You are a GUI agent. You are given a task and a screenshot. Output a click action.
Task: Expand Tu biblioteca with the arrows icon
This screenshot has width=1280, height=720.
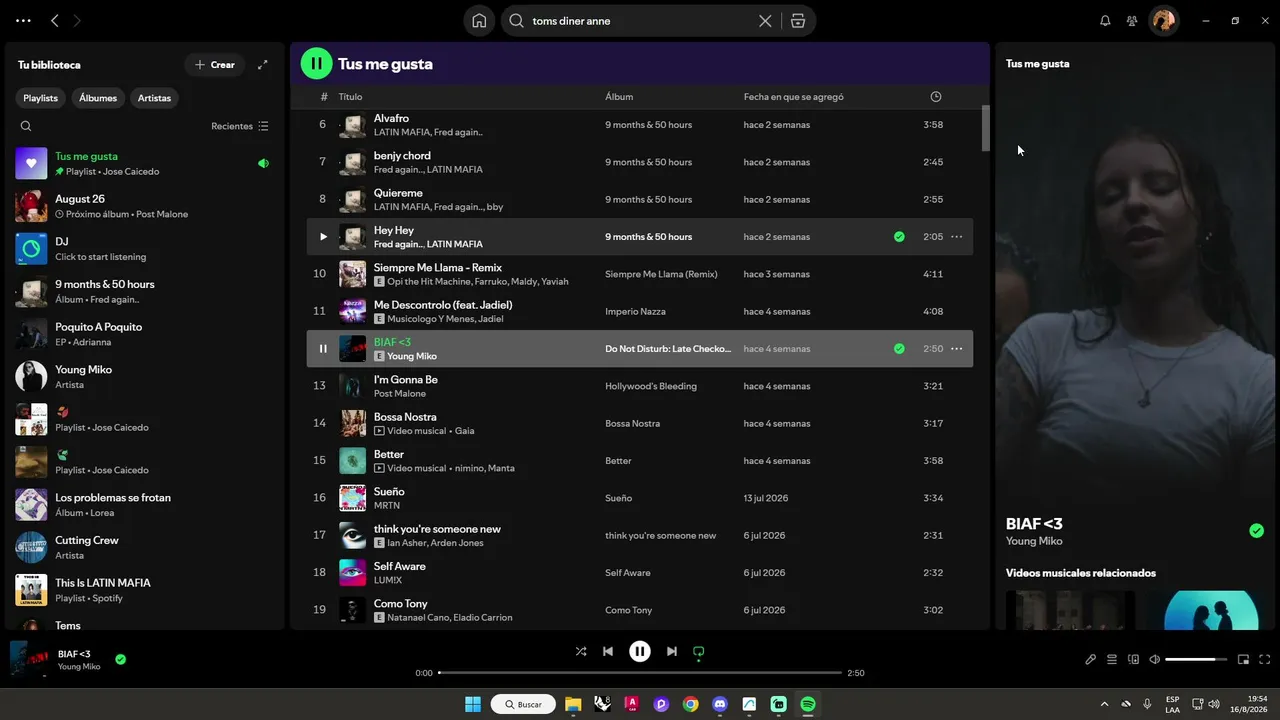263,65
